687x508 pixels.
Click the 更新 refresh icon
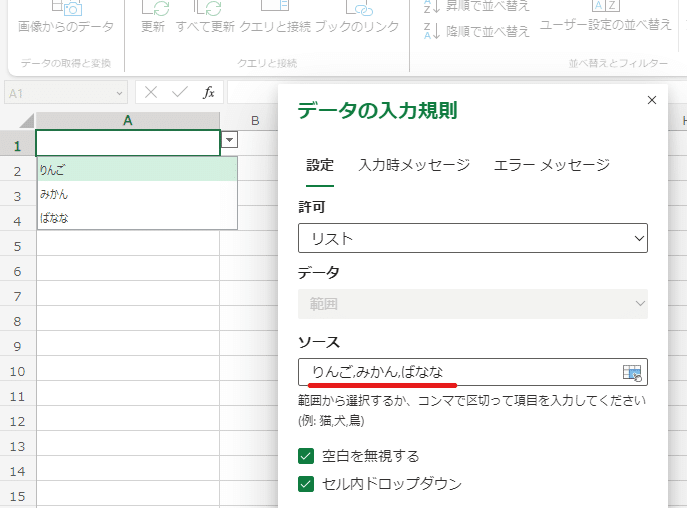pyautogui.click(x=154, y=7)
